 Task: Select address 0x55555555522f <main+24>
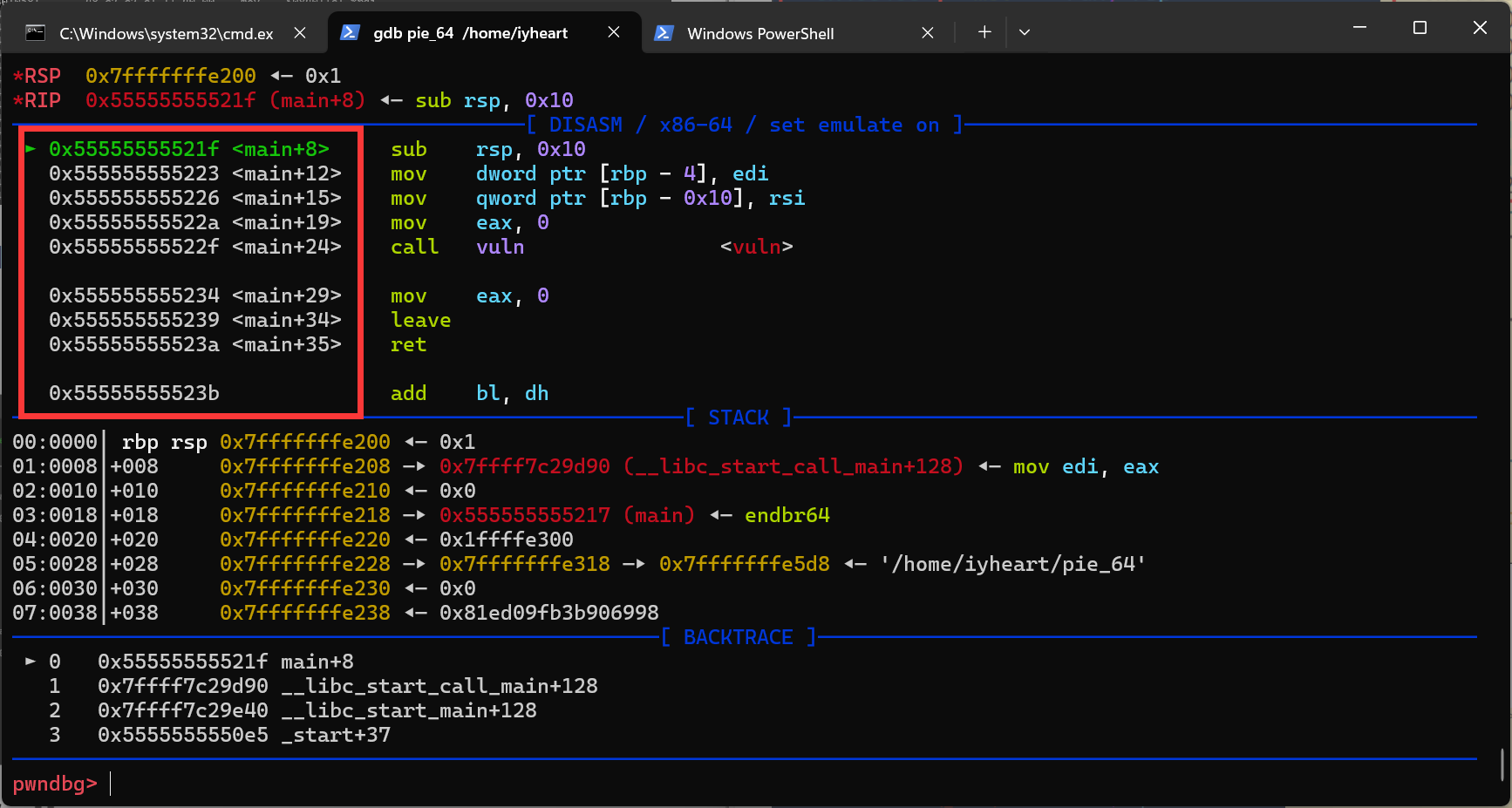[195, 247]
